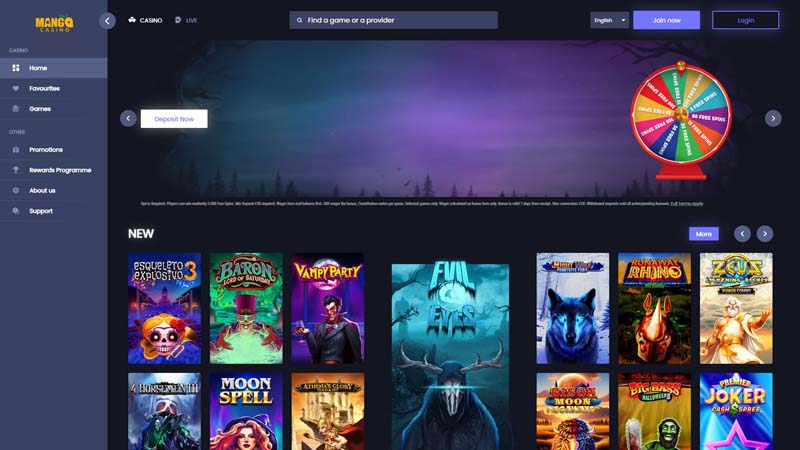Screen dimensions: 800x450
Task: Click the game search field
Action: click(393, 20)
